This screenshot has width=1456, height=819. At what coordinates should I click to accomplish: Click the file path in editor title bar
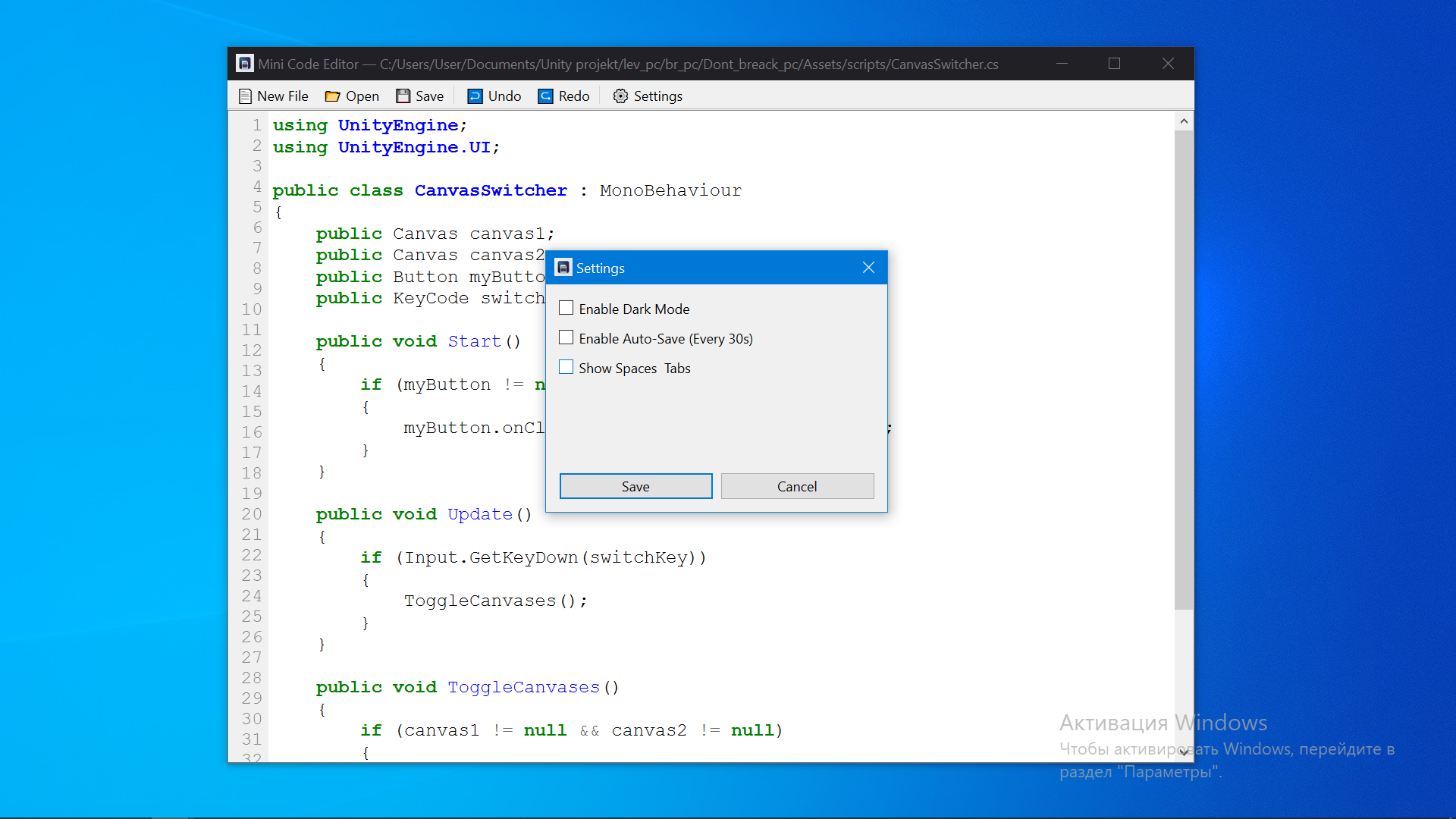[x=689, y=64]
